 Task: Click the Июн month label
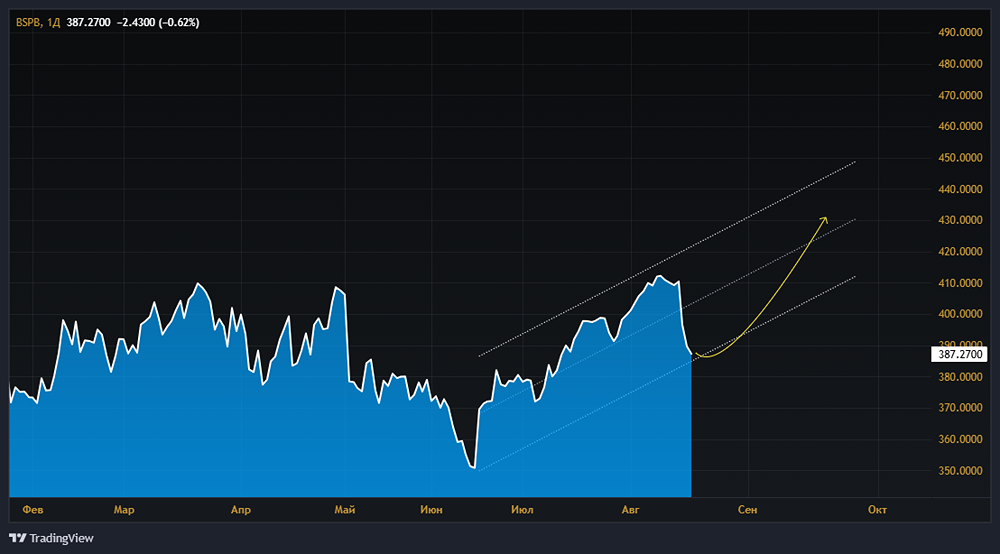pos(431,510)
